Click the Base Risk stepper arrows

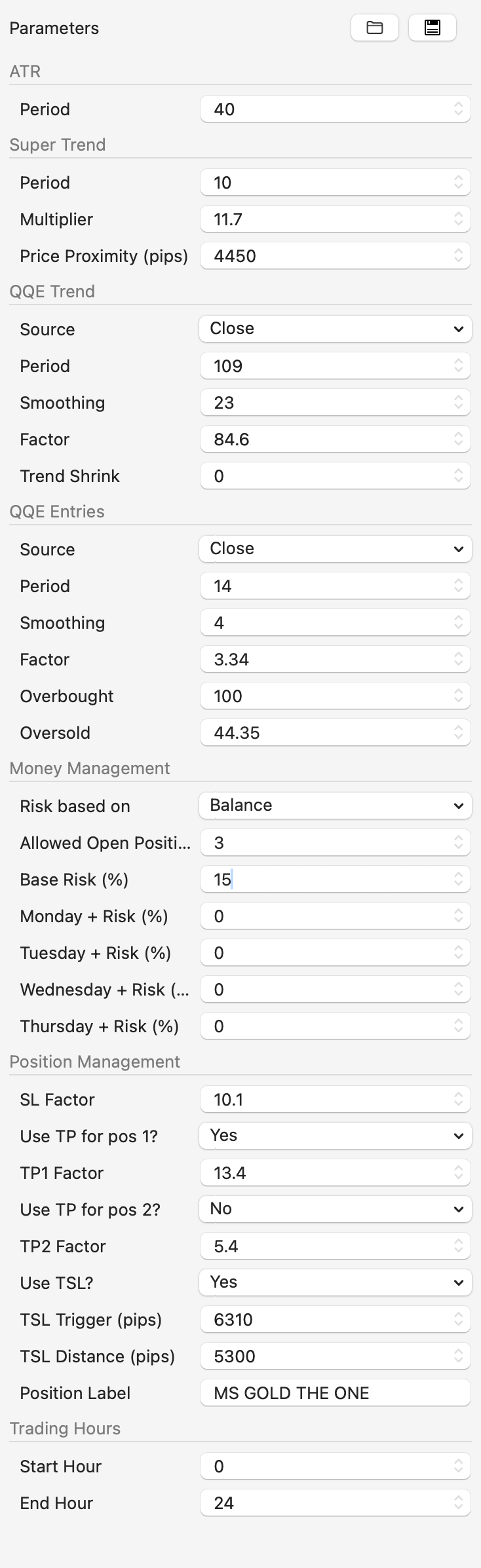(459, 879)
